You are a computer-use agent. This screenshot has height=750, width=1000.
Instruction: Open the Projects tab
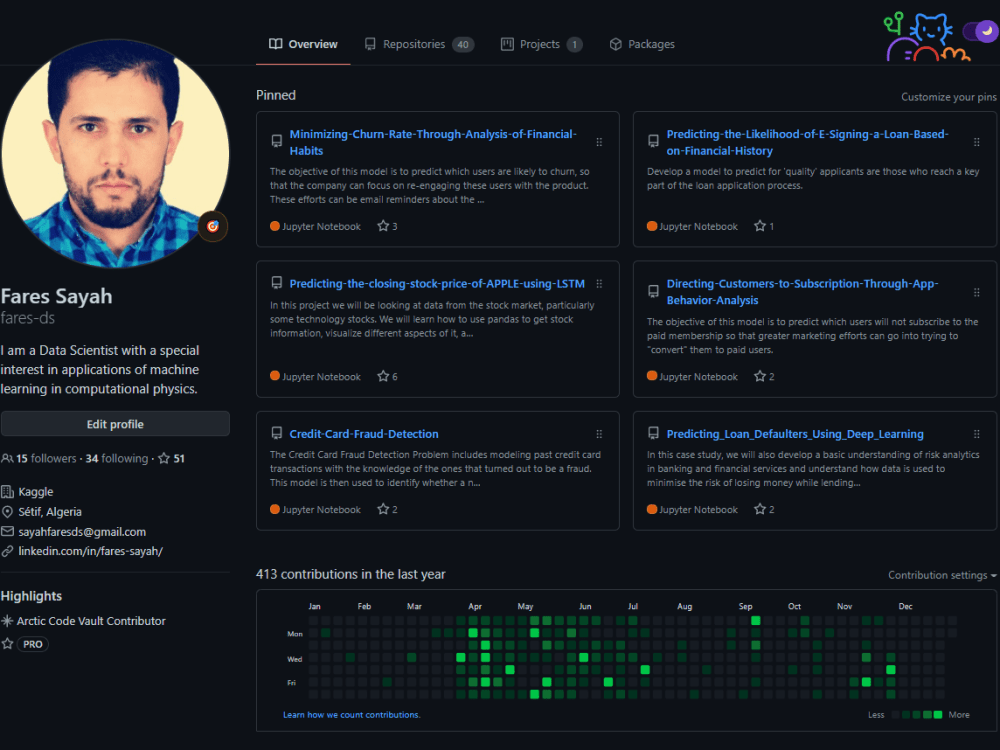click(541, 44)
